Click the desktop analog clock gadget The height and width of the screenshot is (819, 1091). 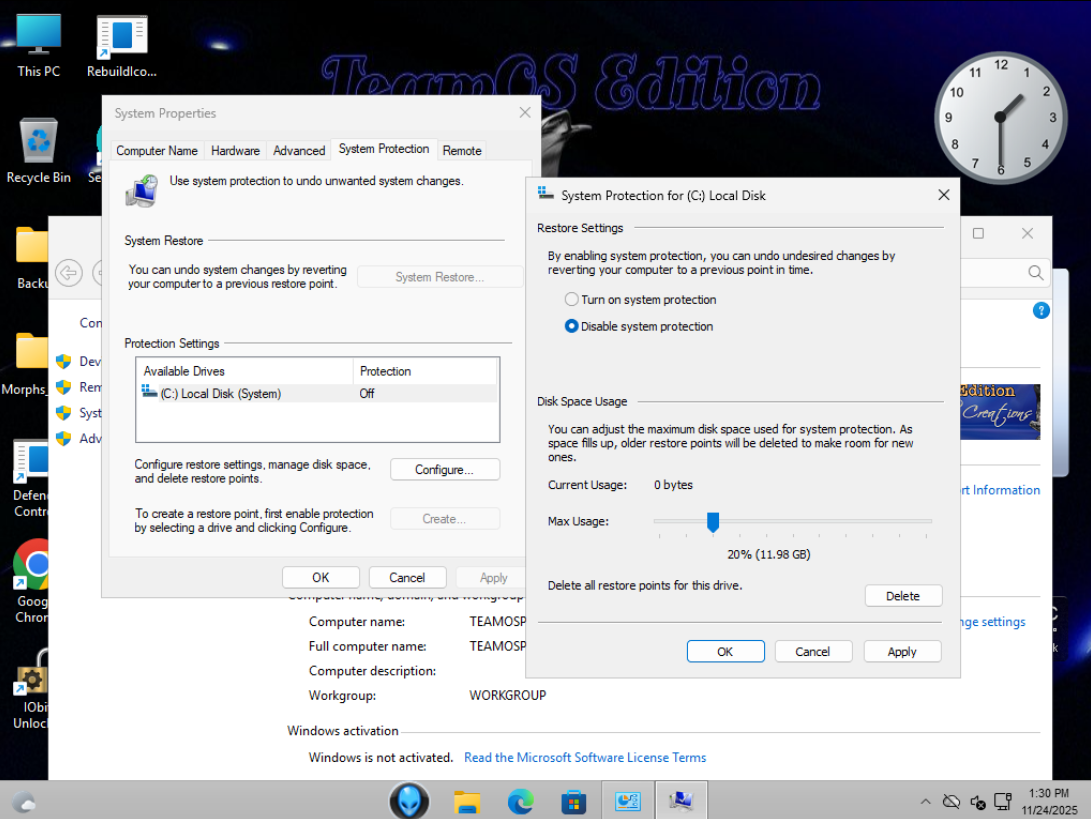(x=1001, y=118)
